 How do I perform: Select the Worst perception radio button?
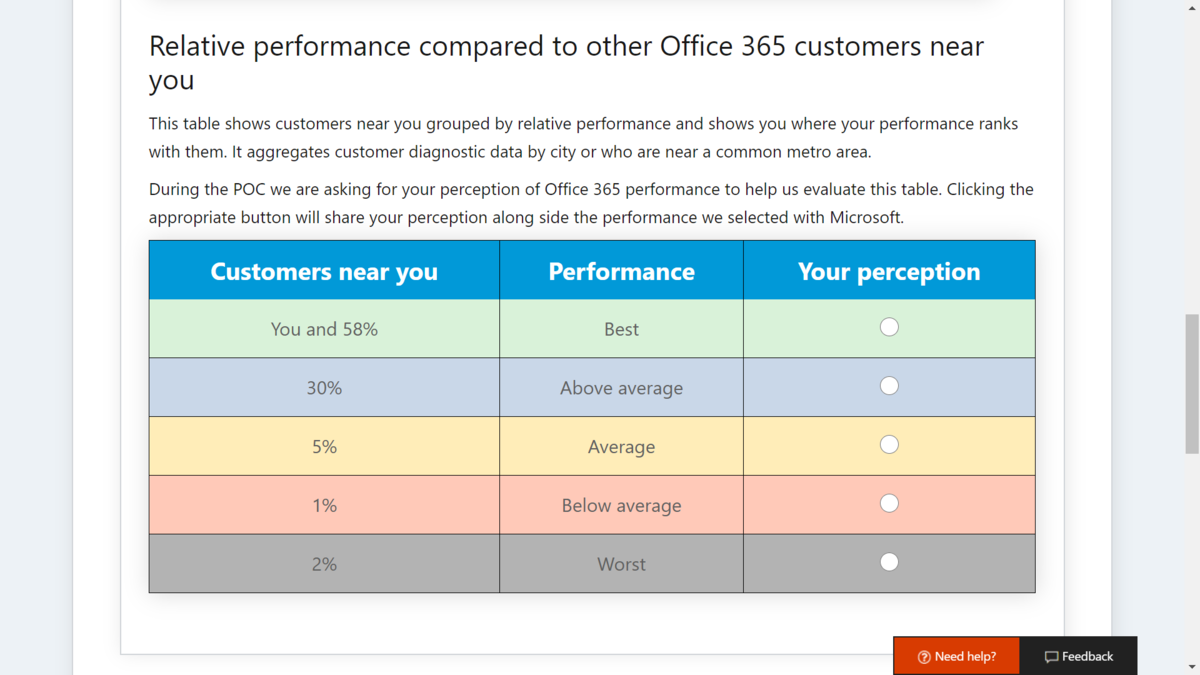tap(889, 562)
